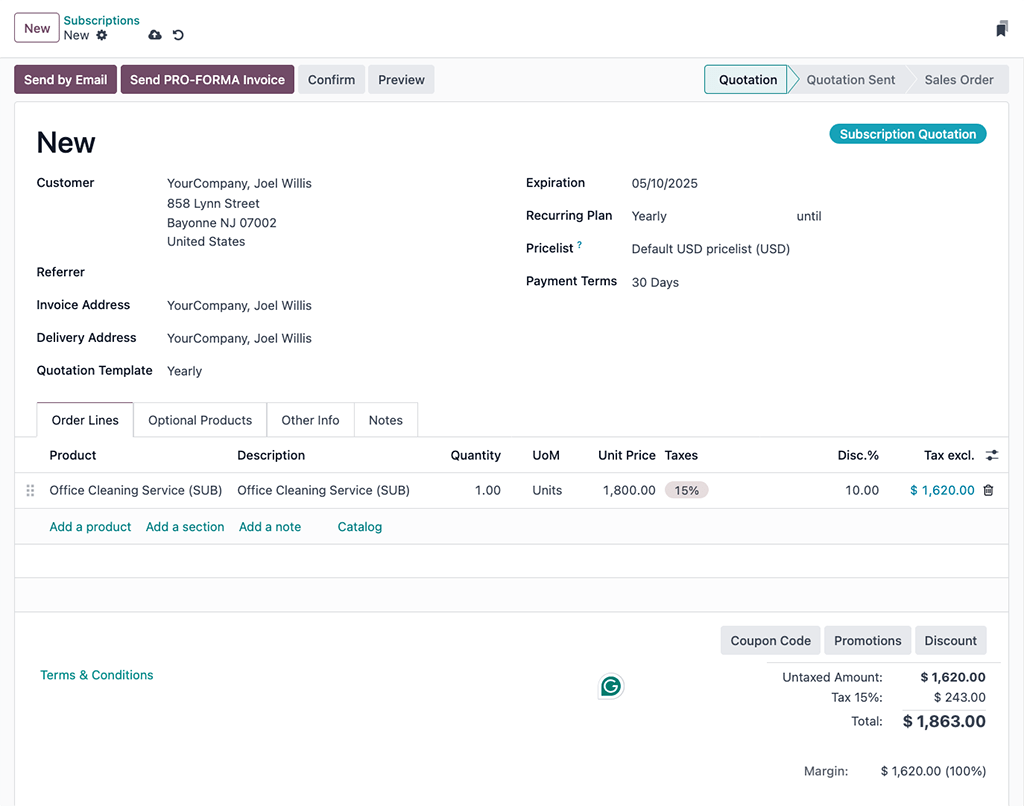
Task: Click the cloud save icon
Action: (x=155, y=34)
